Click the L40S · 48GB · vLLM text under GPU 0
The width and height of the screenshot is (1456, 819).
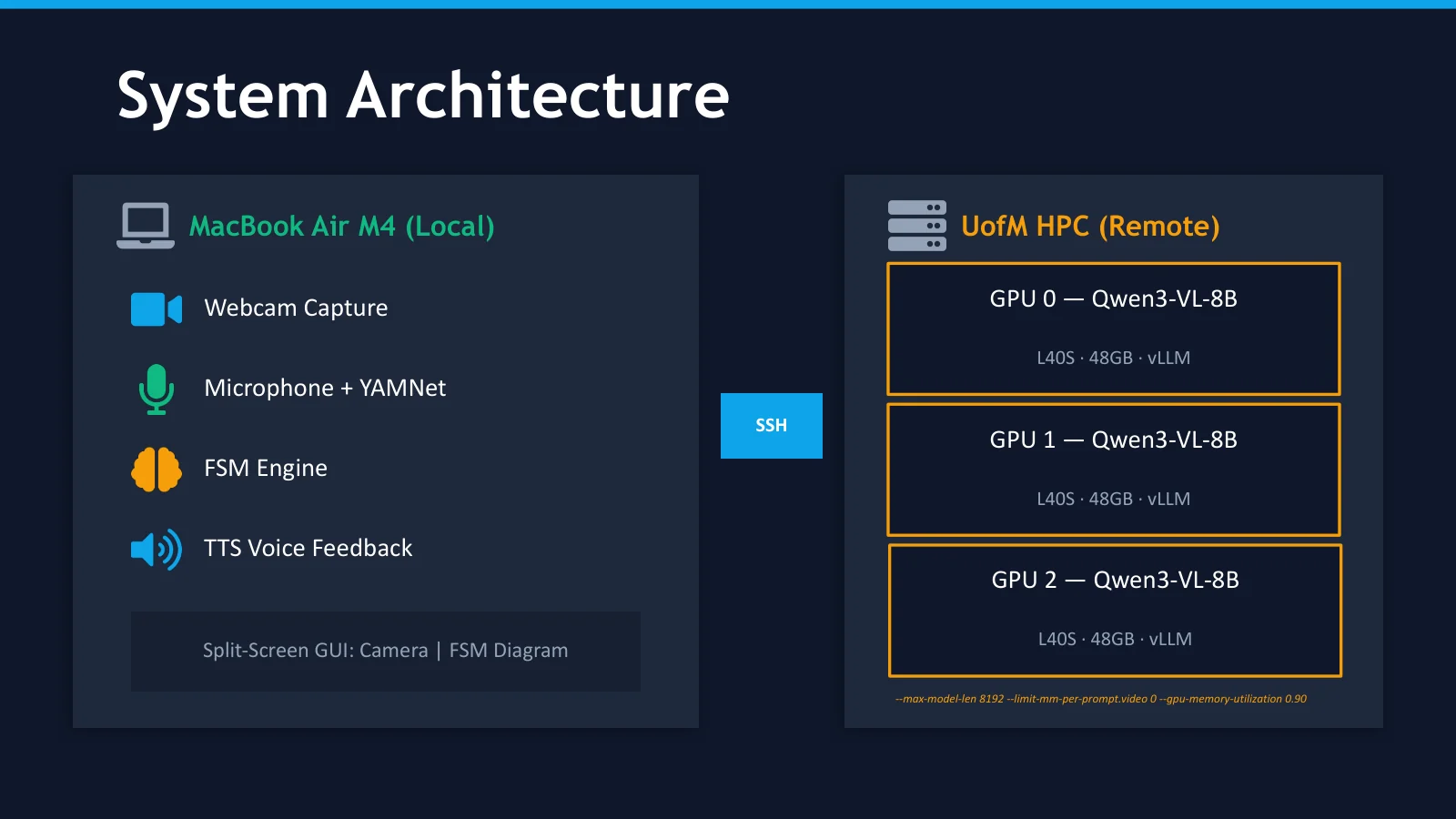[1114, 359]
